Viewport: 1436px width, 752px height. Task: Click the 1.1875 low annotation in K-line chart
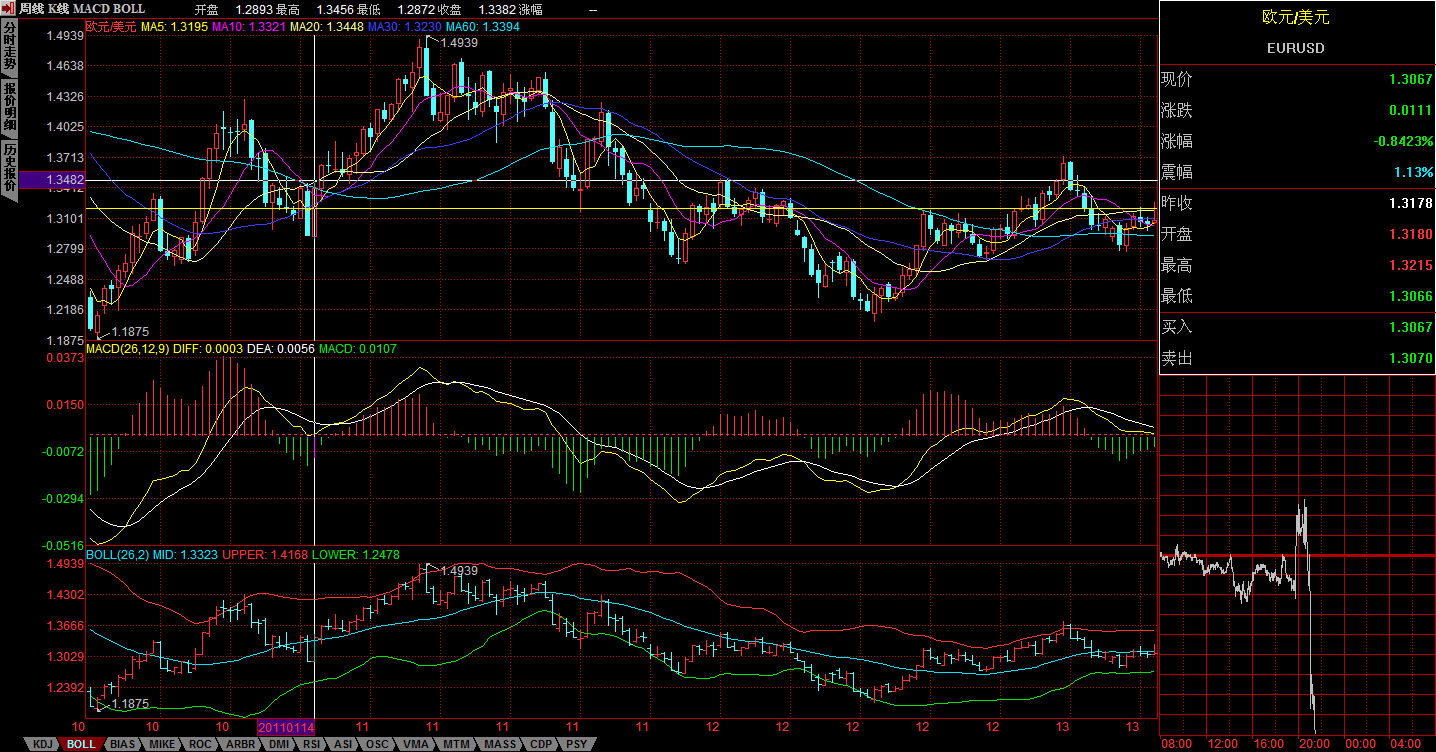130,331
